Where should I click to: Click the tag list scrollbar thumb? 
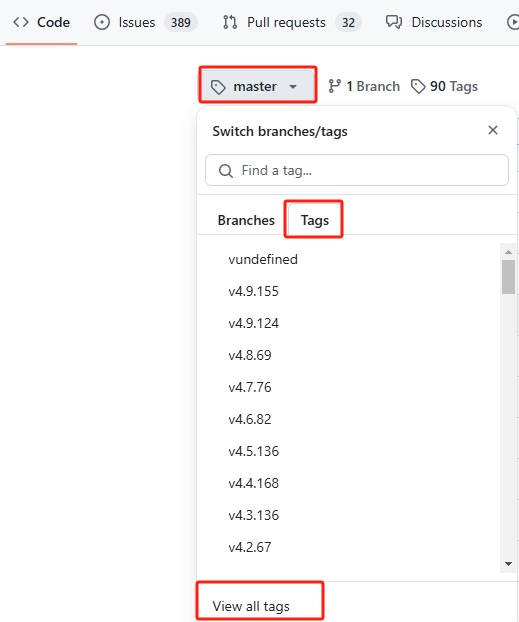[508, 277]
